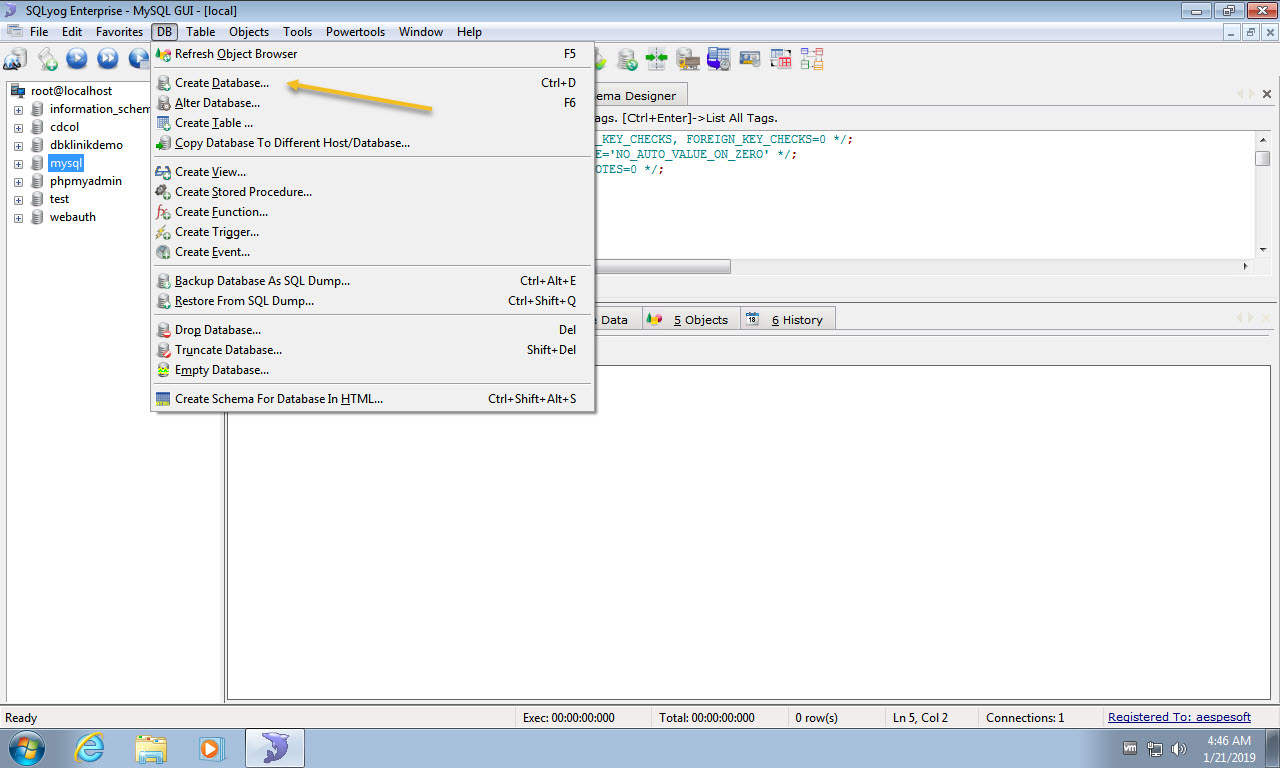Image resolution: width=1280 pixels, height=768 pixels.
Task: Click the Create New Connection toolbar icon
Action: 15,59
